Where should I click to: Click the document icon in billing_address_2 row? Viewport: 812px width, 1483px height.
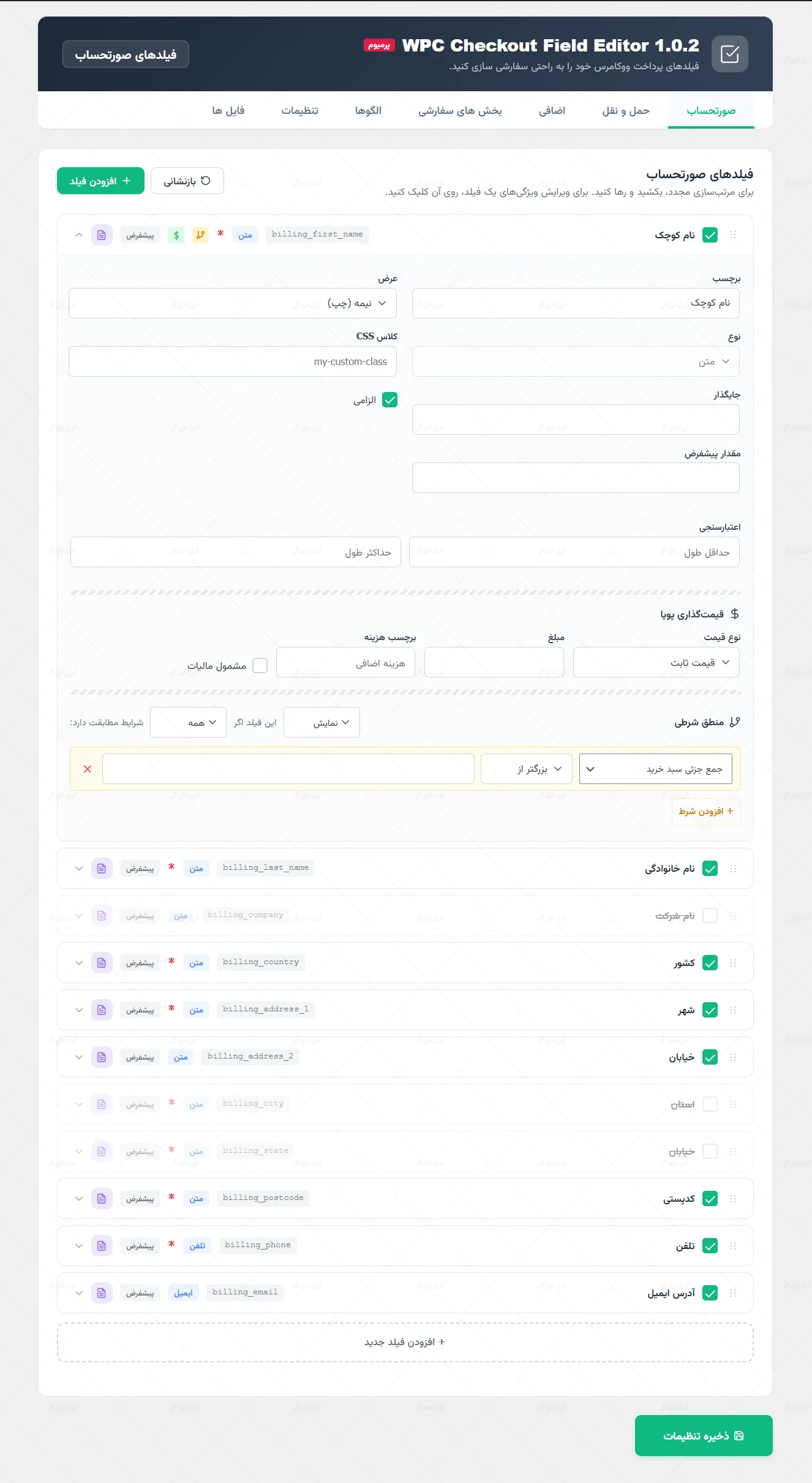102,1057
